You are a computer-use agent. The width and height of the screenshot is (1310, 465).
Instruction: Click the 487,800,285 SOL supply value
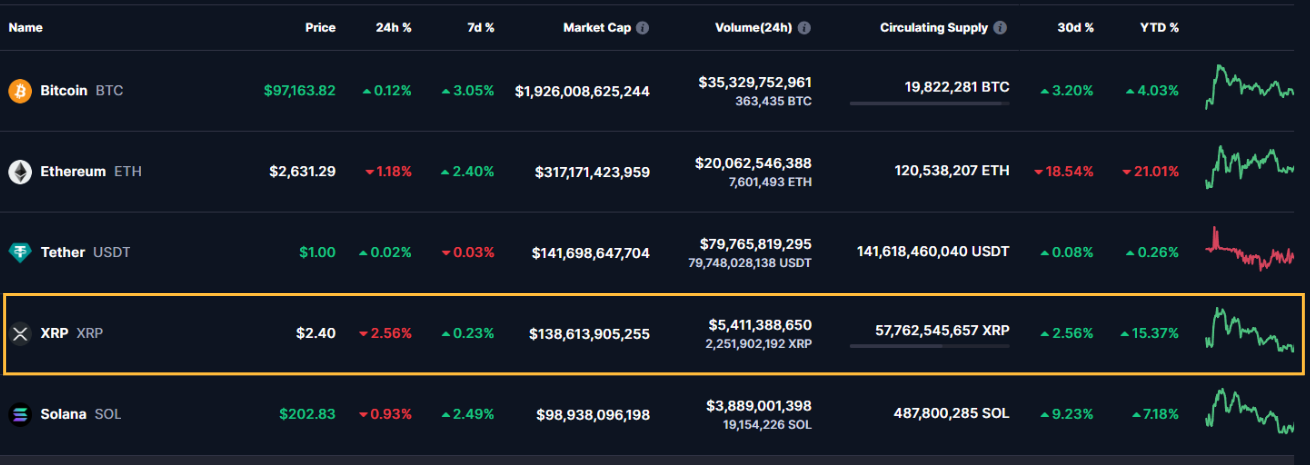pos(953,414)
